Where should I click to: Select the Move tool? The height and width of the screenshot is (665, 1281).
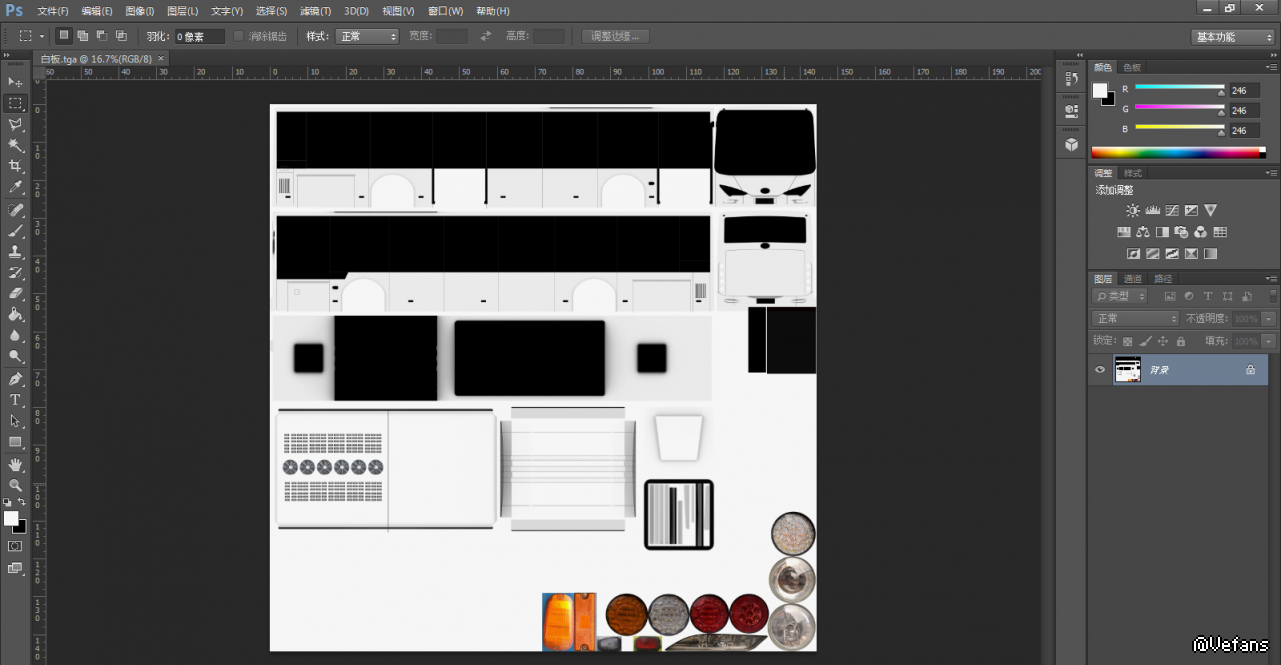pyautogui.click(x=15, y=82)
